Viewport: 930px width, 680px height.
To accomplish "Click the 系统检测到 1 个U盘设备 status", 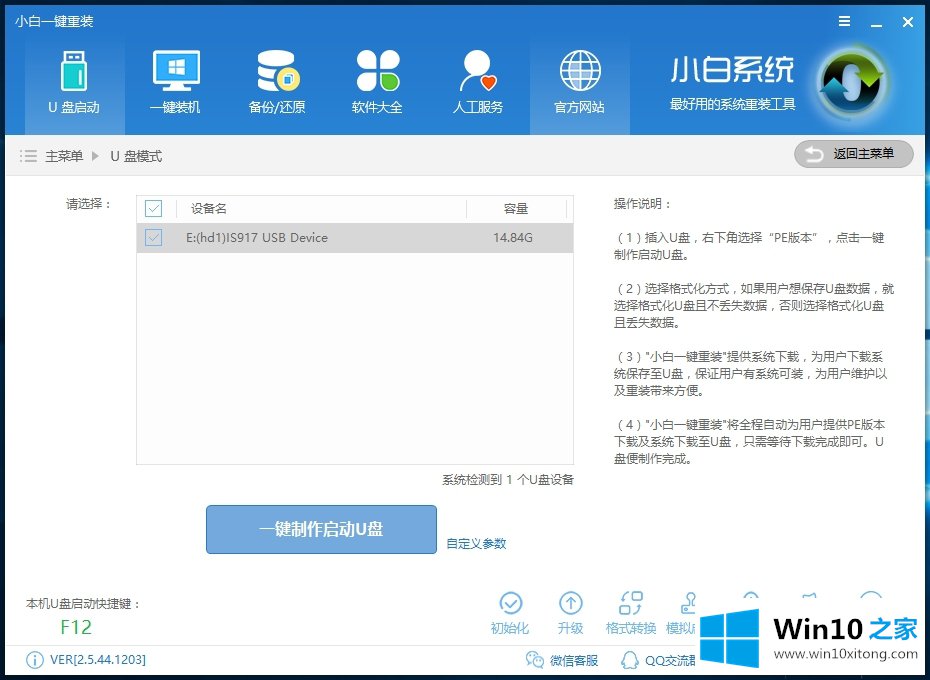I will point(508,479).
